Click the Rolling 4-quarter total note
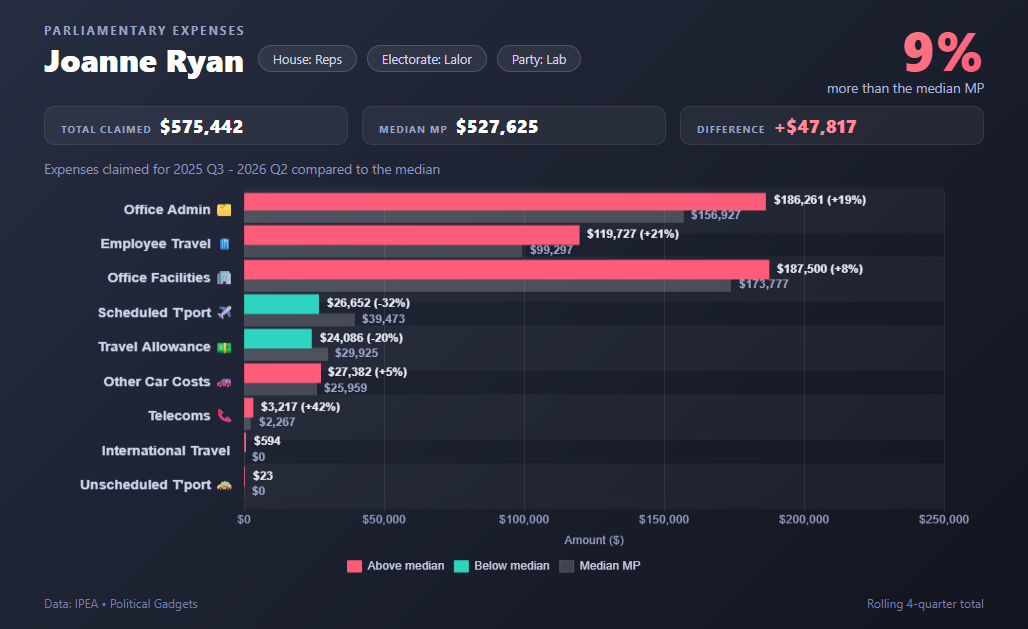The image size is (1028, 629). tap(925, 604)
